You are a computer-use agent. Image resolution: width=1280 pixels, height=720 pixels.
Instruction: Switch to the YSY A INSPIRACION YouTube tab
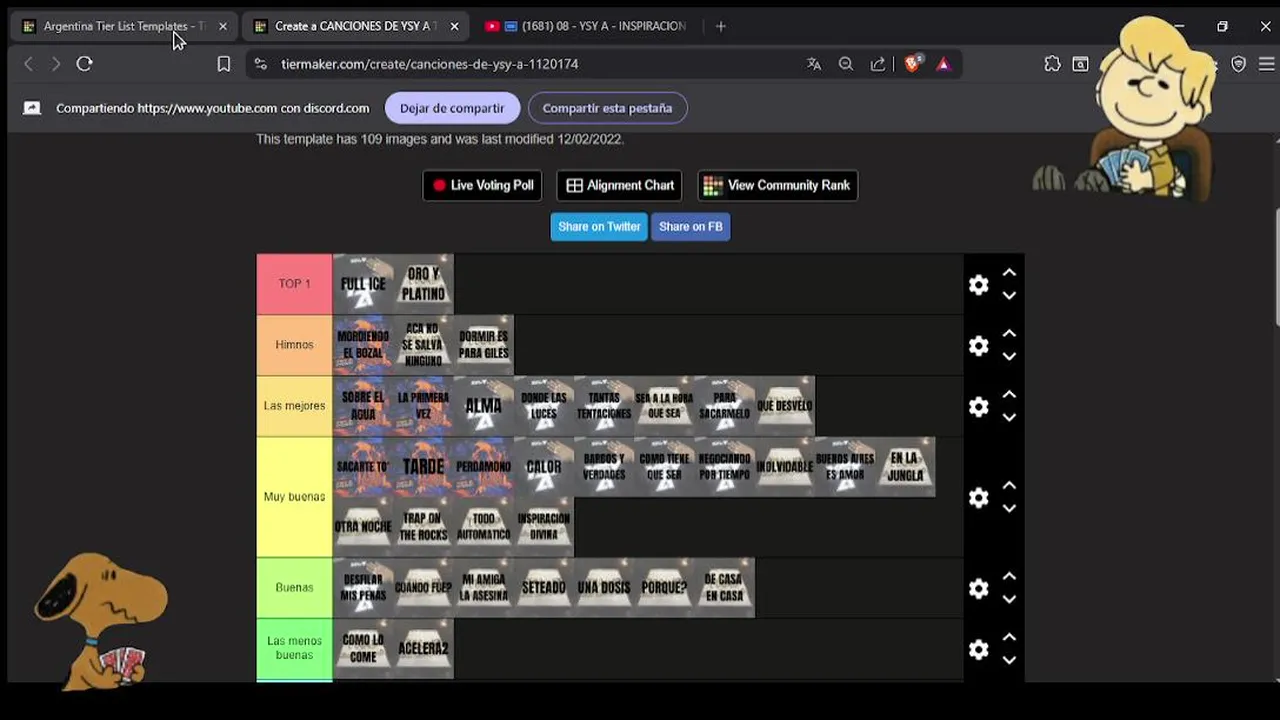pos(586,26)
